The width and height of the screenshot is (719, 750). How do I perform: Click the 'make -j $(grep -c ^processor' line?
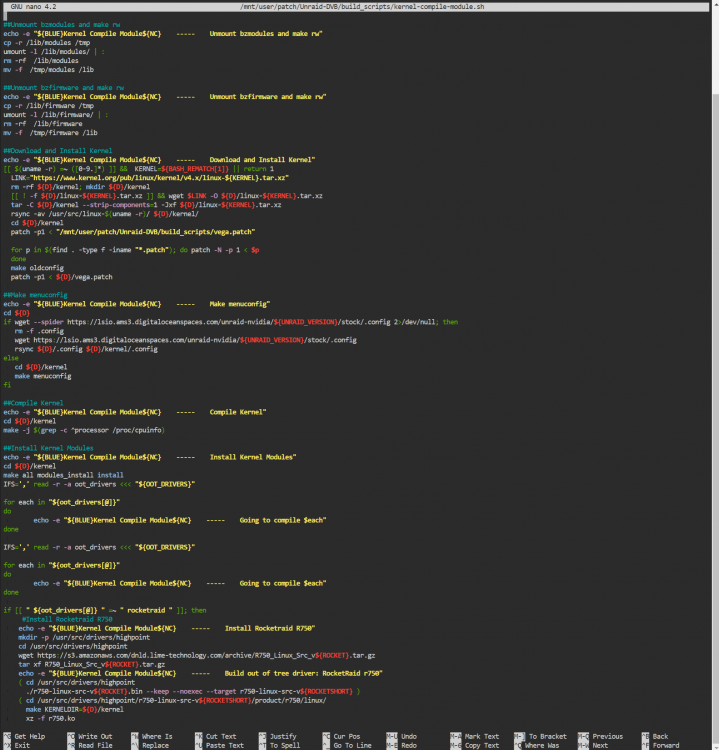point(84,430)
